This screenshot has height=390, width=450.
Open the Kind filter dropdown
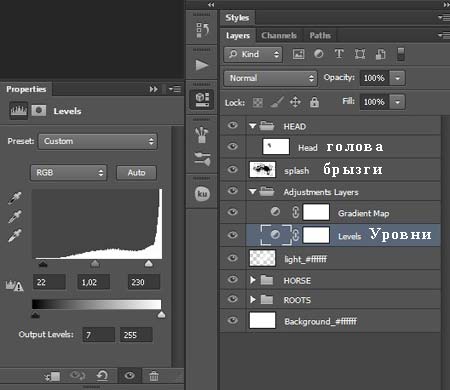pyautogui.click(x=253, y=54)
